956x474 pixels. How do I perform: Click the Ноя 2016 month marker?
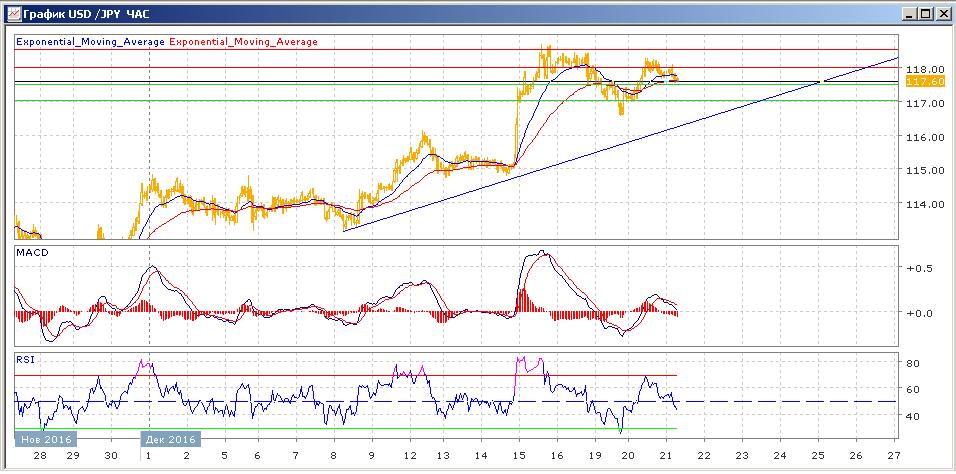tap(46, 438)
